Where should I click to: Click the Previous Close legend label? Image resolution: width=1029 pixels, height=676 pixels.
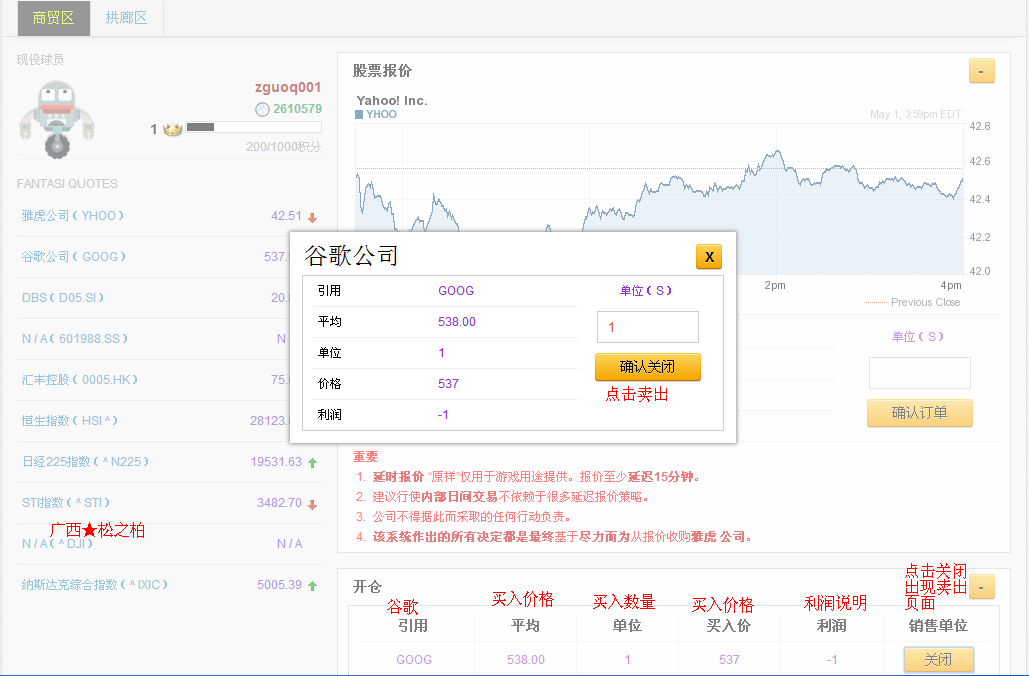click(x=925, y=303)
